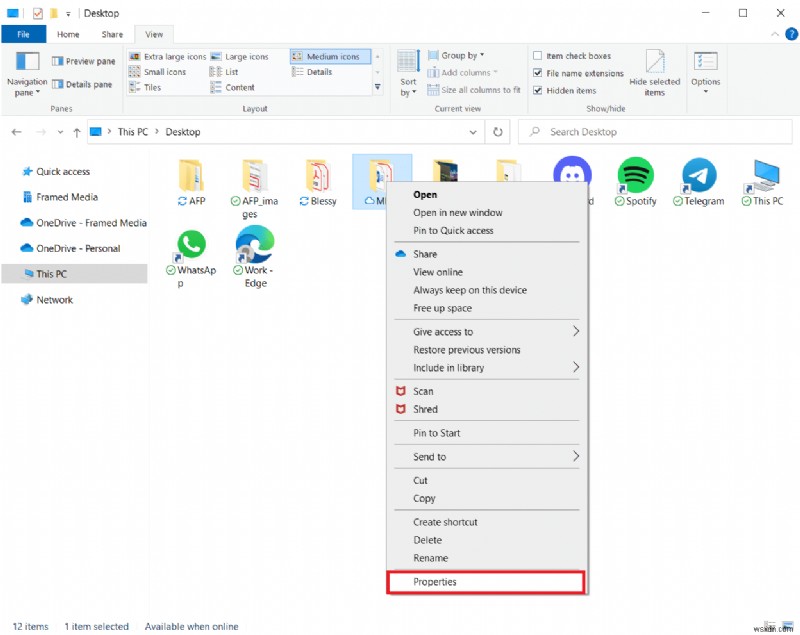Image resolution: width=800 pixels, height=635 pixels.
Task: Select the WhatsApp shortcut
Action: [x=191, y=258]
